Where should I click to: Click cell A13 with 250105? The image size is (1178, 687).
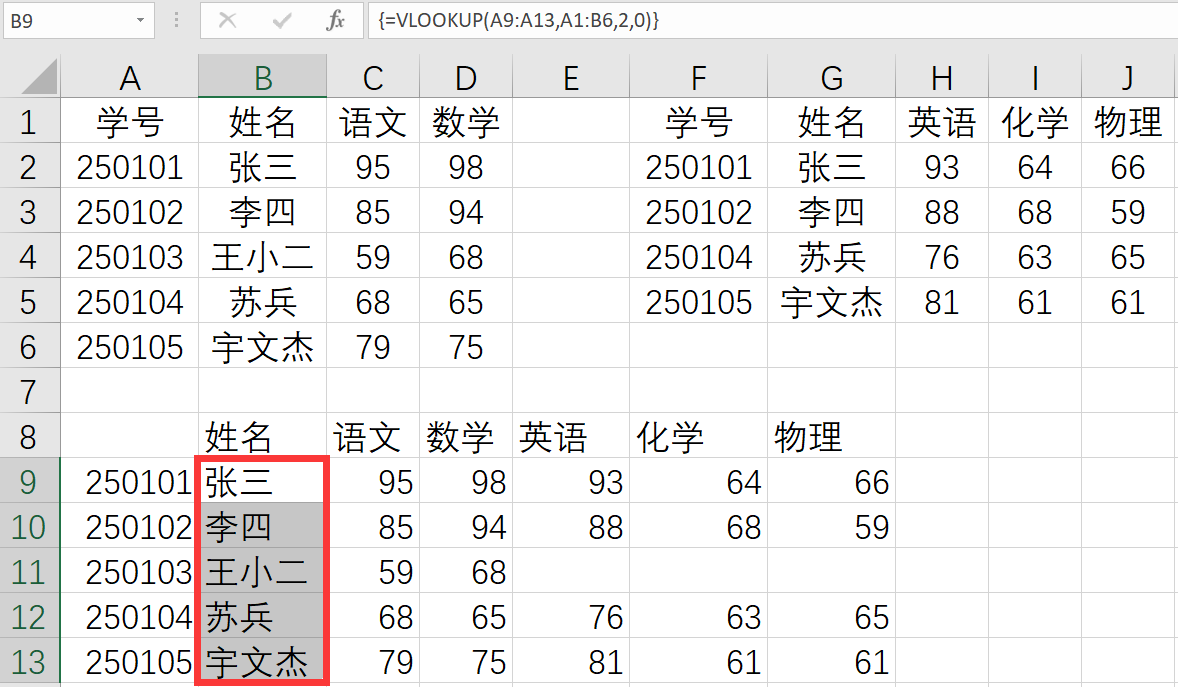[129, 661]
